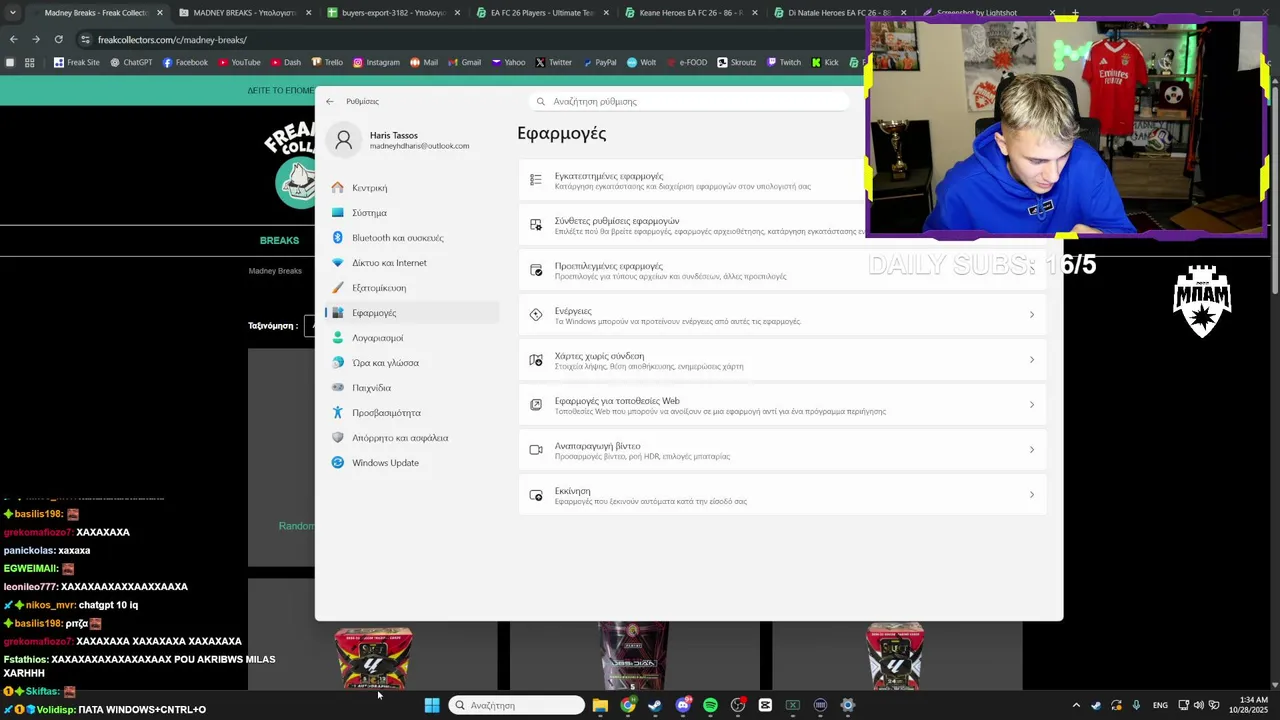Open browser apps grid icon in bookmarks bar
The height and width of the screenshot is (720, 1280).
click(x=29, y=62)
